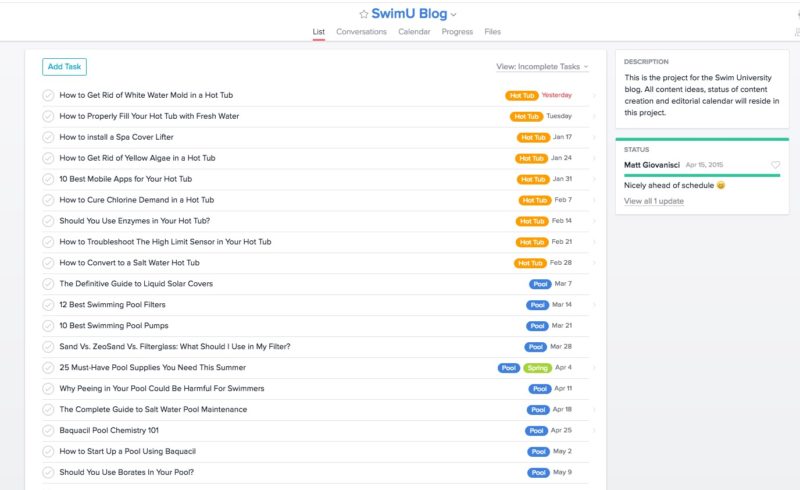Mark How to Start Up a Pool Using Baquacil complete
The height and width of the screenshot is (490, 800).
[x=48, y=452]
